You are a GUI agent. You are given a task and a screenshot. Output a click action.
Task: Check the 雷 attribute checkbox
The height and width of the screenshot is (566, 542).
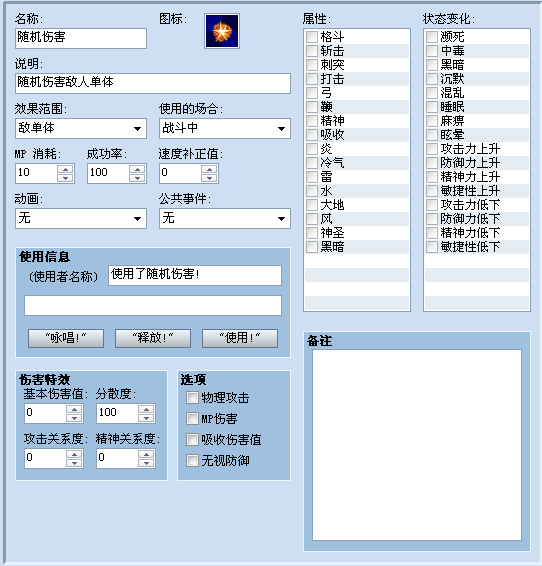[x=312, y=177]
